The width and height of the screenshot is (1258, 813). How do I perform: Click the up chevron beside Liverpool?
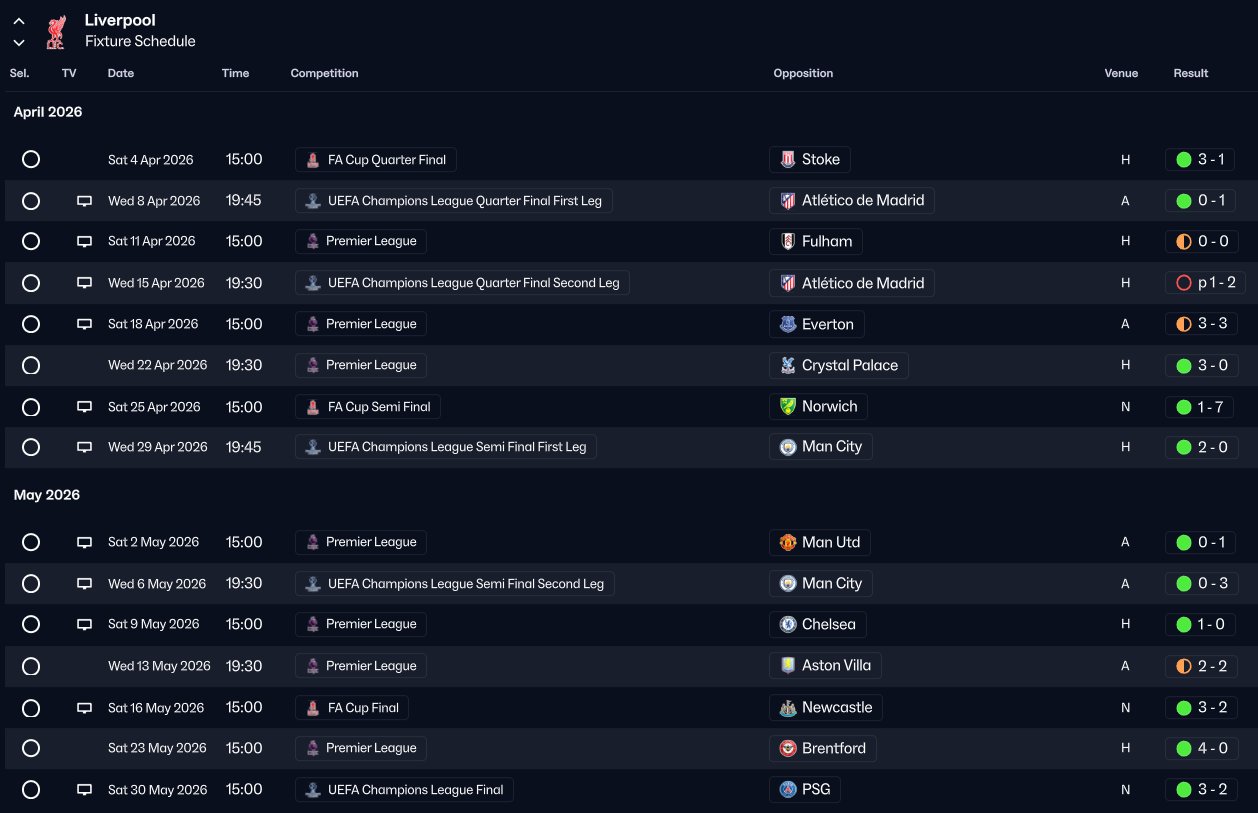click(19, 21)
